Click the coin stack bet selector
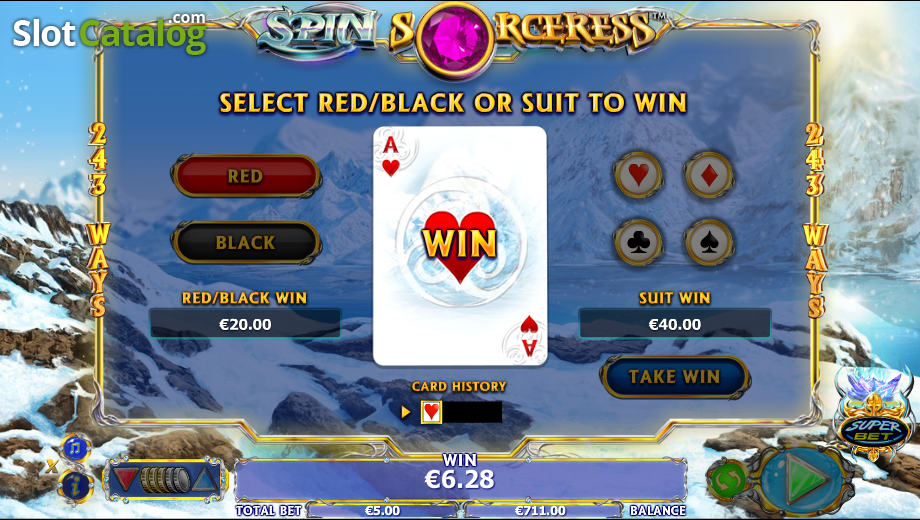 point(165,480)
